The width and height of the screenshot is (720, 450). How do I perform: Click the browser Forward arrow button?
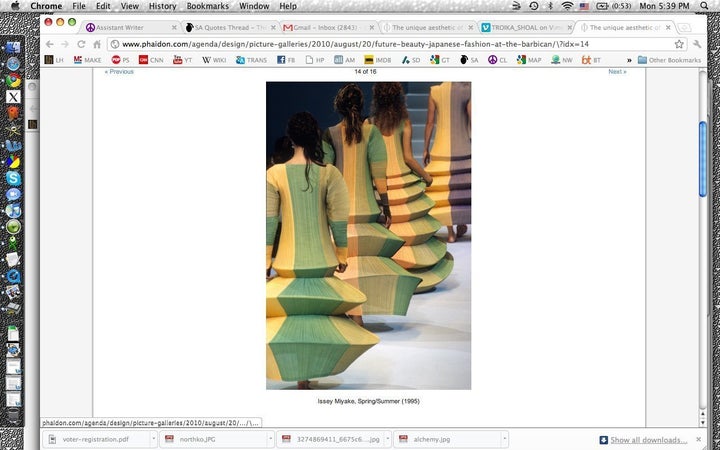click(65, 44)
